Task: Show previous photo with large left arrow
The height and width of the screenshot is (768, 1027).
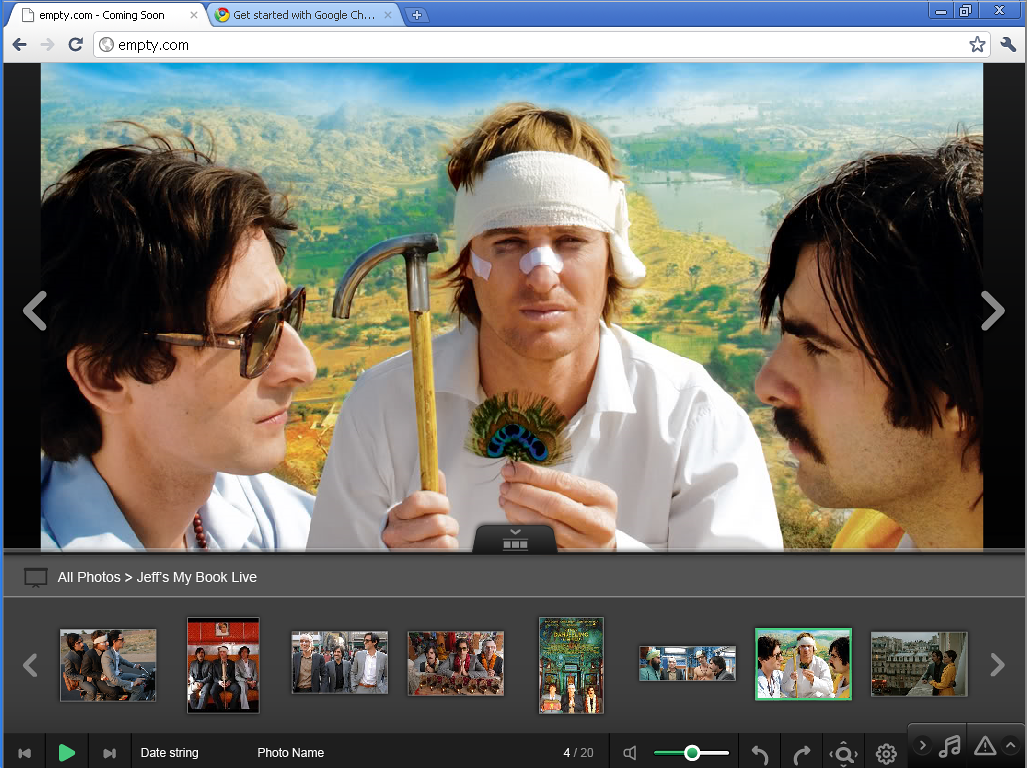Action: pyautogui.click(x=35, y=310)
